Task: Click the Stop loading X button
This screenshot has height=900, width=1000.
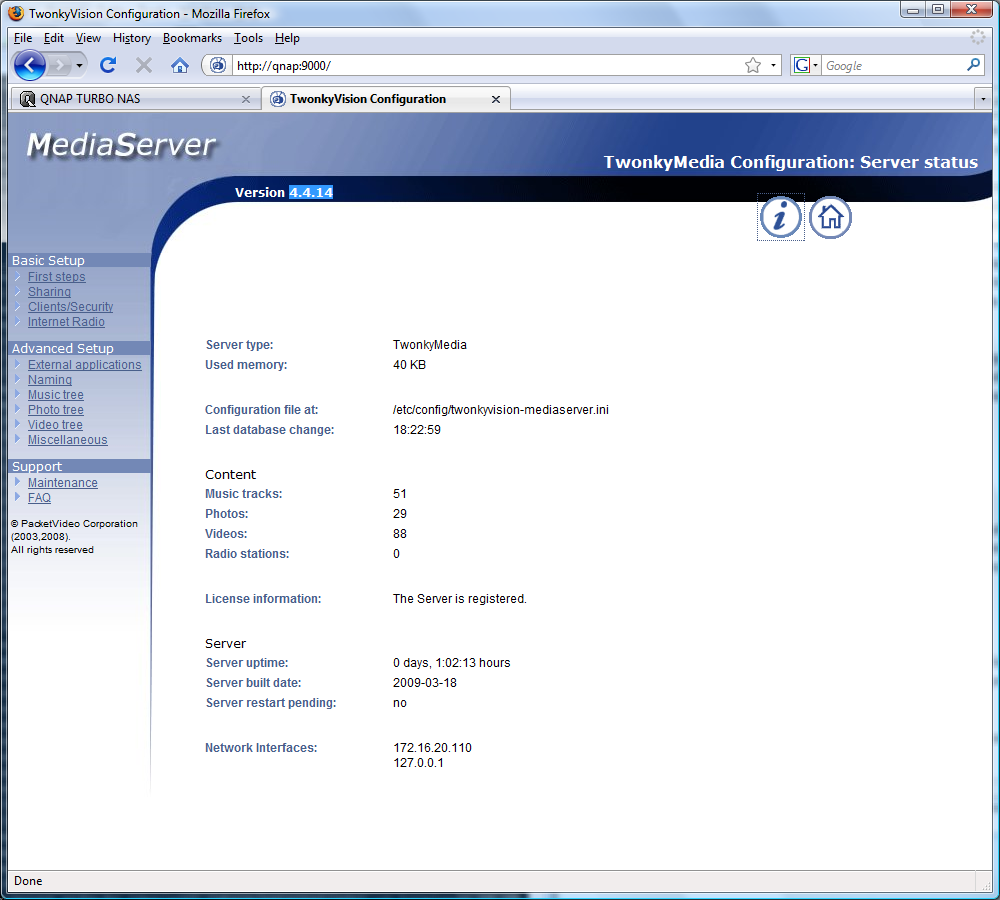Action: 144,65
